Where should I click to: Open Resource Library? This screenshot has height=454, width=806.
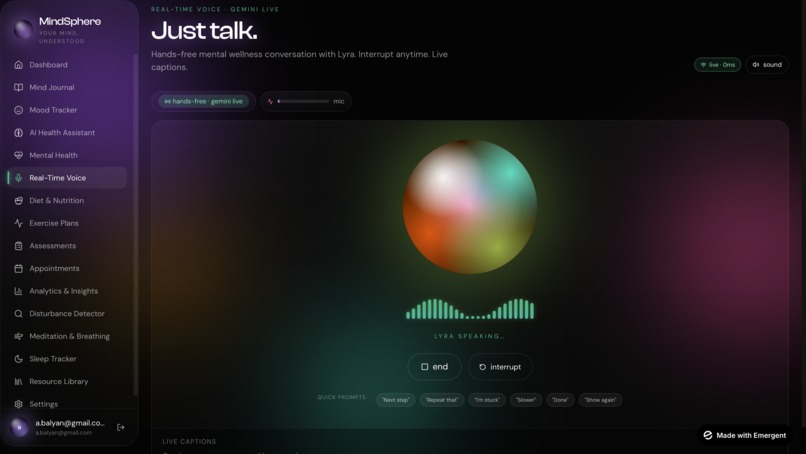(67, 382)
